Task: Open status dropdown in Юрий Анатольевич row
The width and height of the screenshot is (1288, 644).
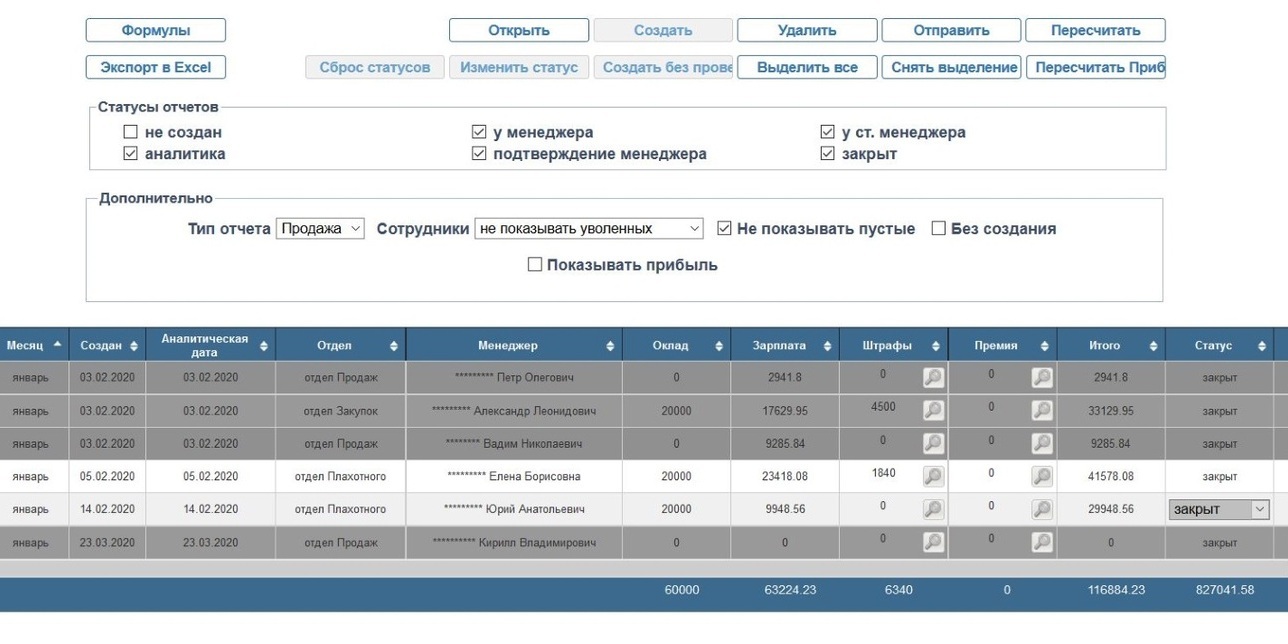Action: [x=1219, y=509]
